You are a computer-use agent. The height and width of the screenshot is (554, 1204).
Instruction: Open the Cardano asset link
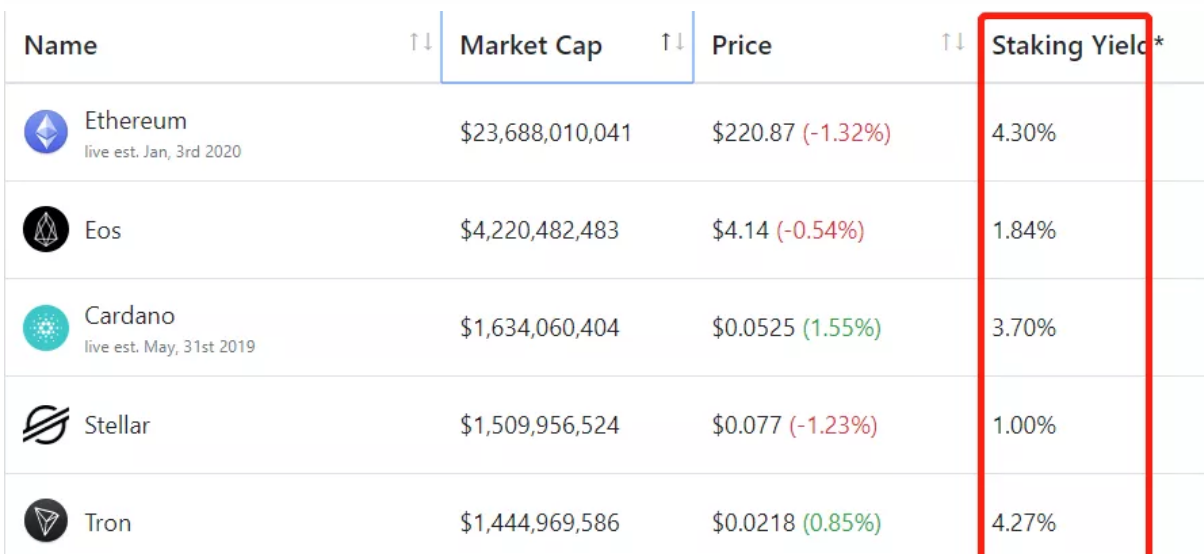(129, 316)
